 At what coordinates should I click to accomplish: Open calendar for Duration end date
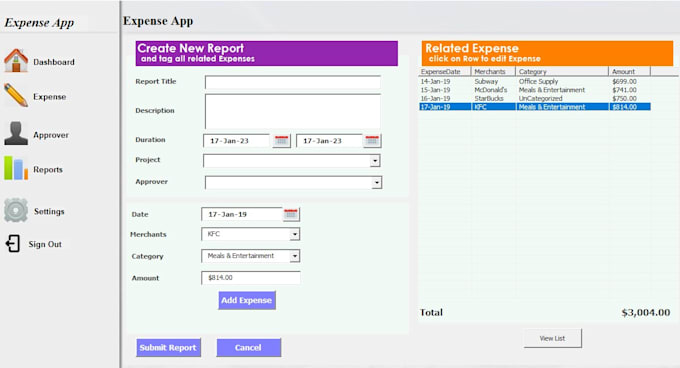pyautogui.click(x=372, y=140)
